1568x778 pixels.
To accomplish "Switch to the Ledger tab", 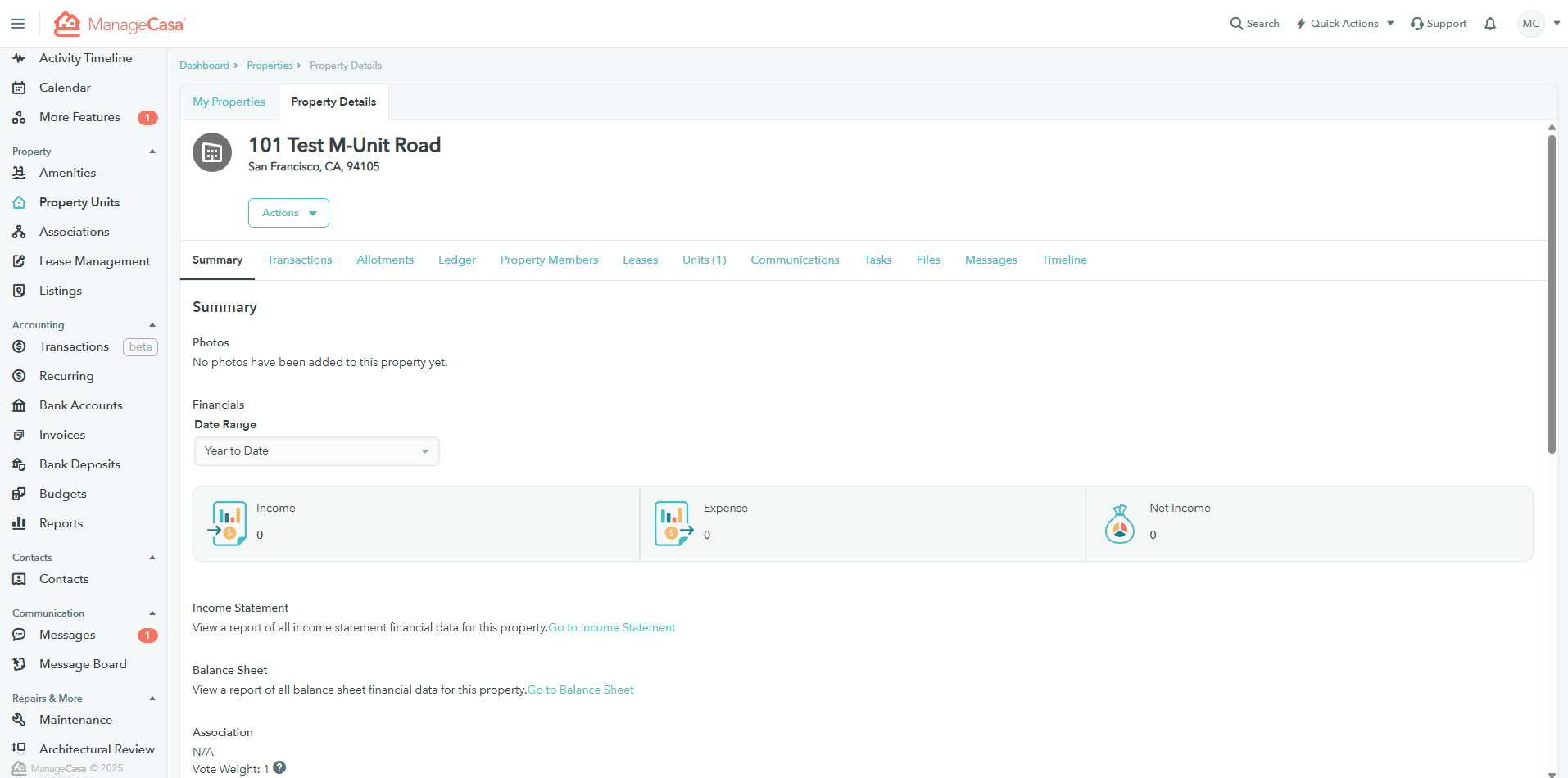I will tap(456, 260).
